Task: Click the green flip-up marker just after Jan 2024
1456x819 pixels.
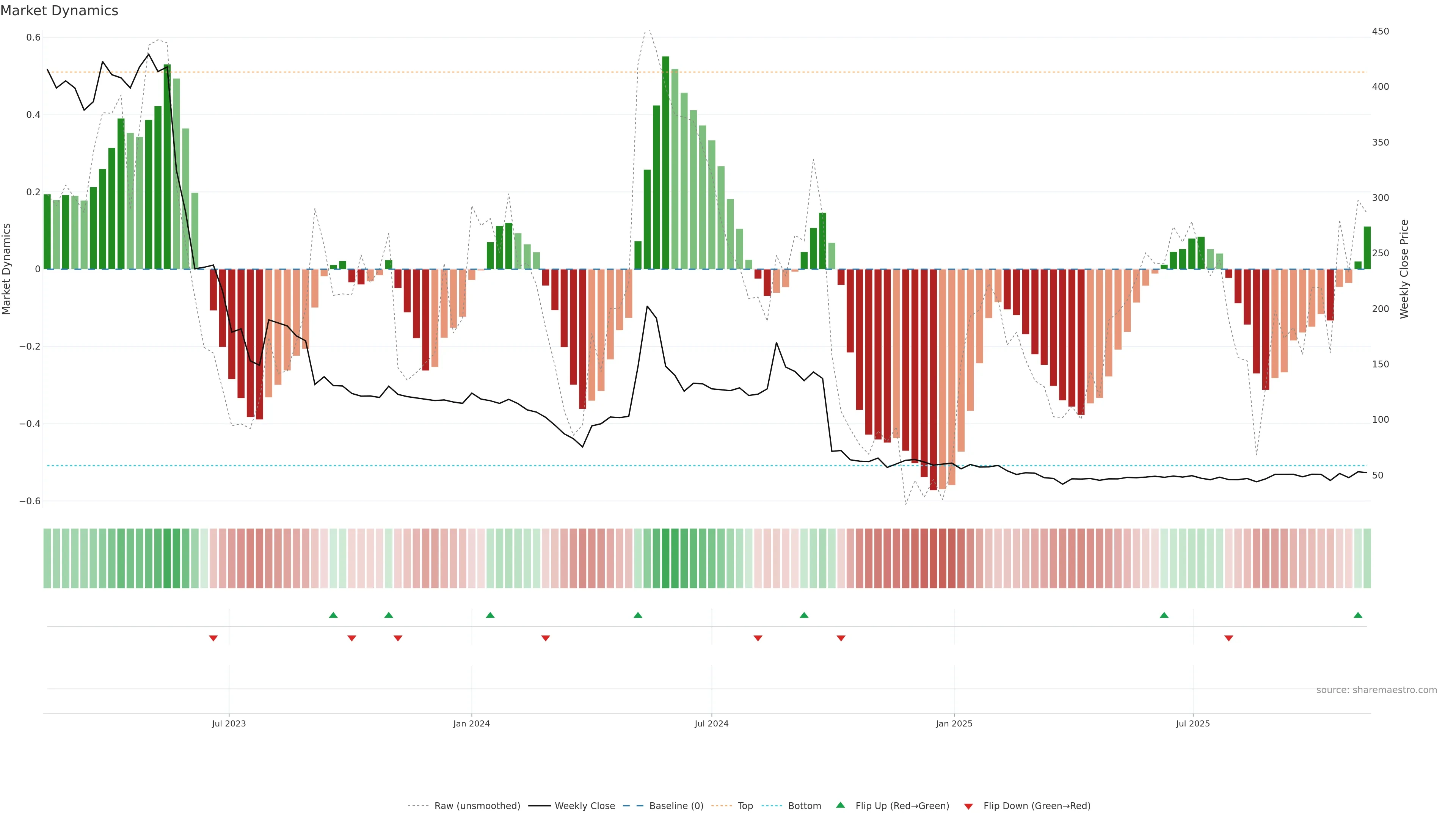Action: coord(490,615)
